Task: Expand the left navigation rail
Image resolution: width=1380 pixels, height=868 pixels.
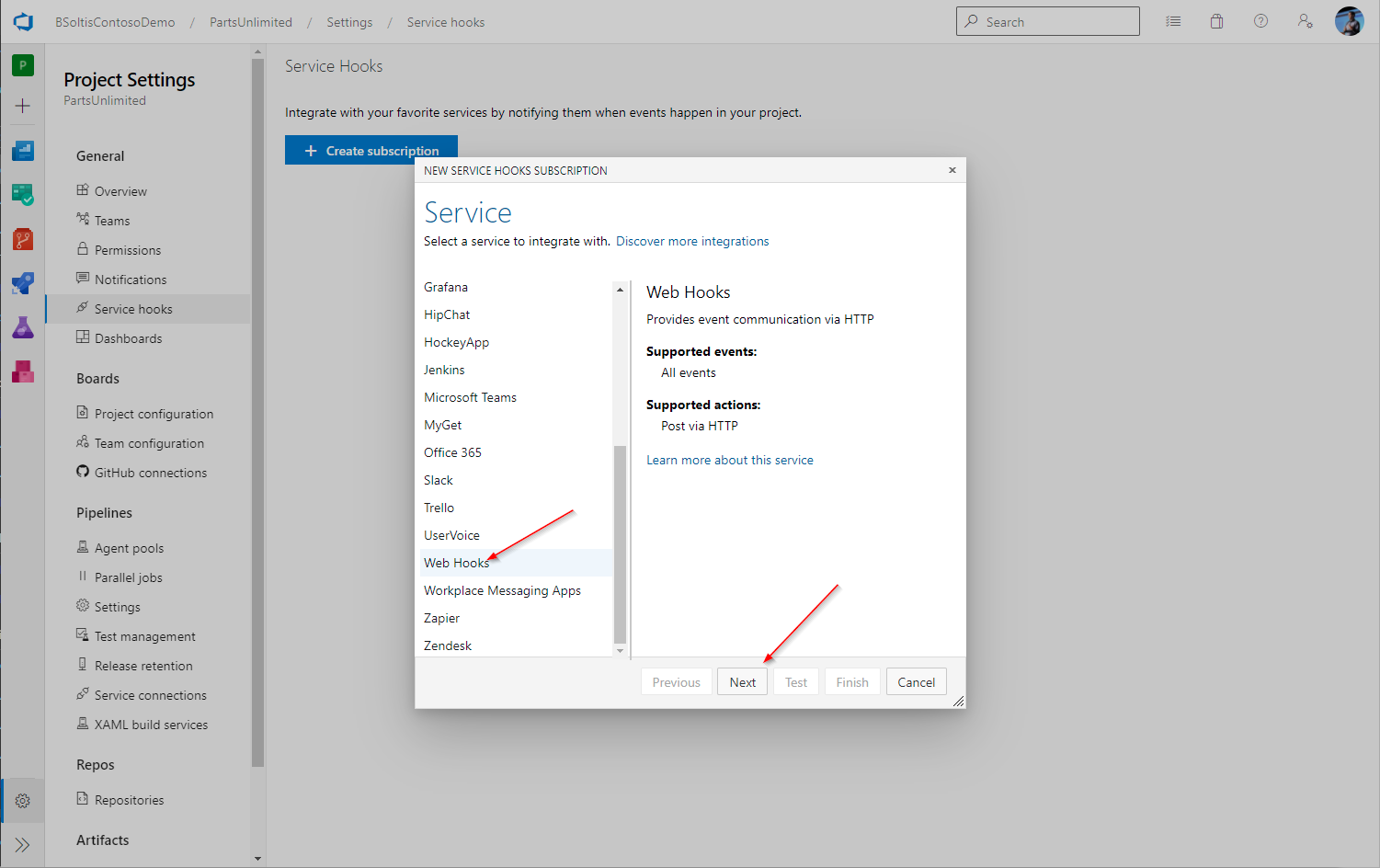Action: point(23,845)
